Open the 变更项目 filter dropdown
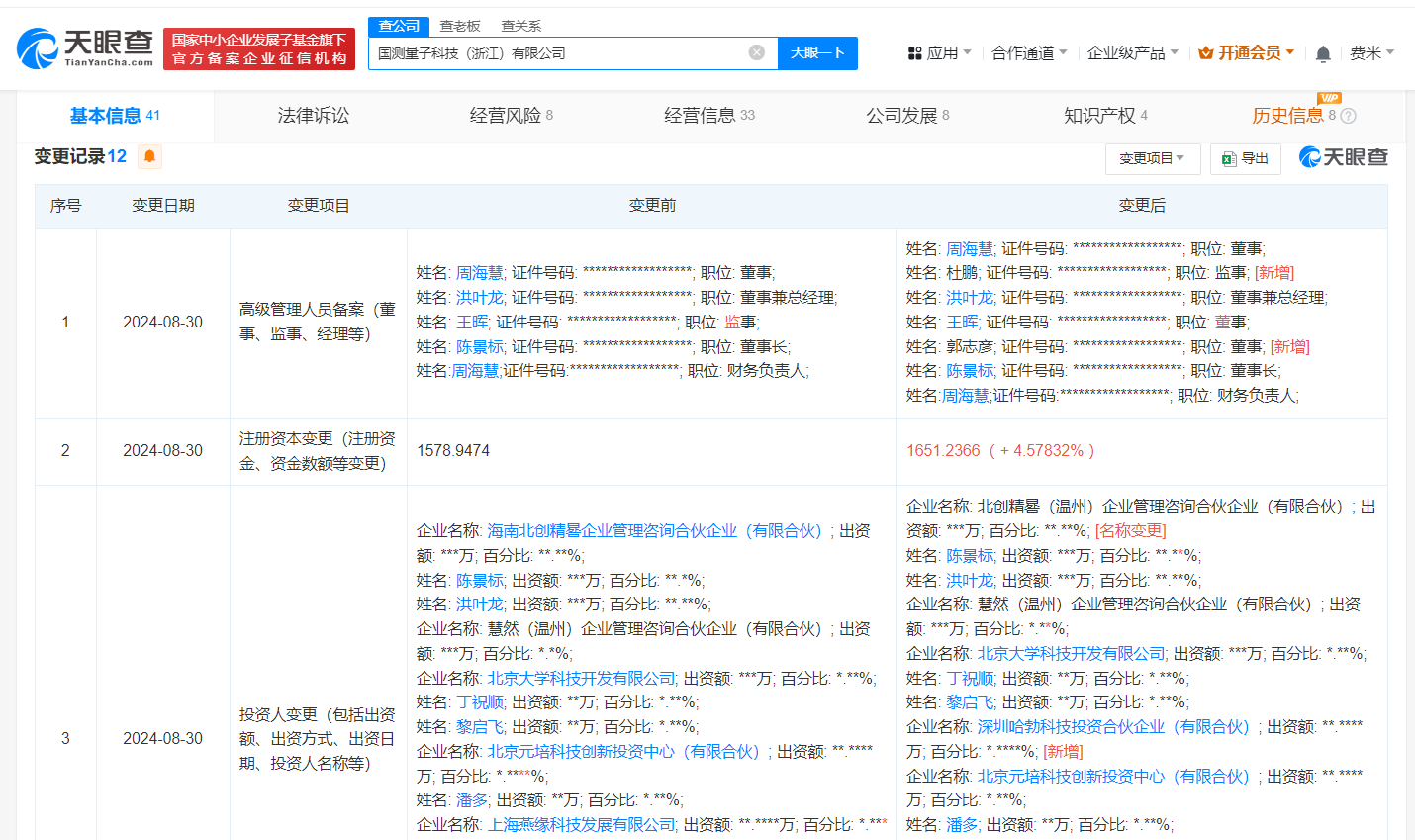 pyautogui.click(x=1152, y=158)
